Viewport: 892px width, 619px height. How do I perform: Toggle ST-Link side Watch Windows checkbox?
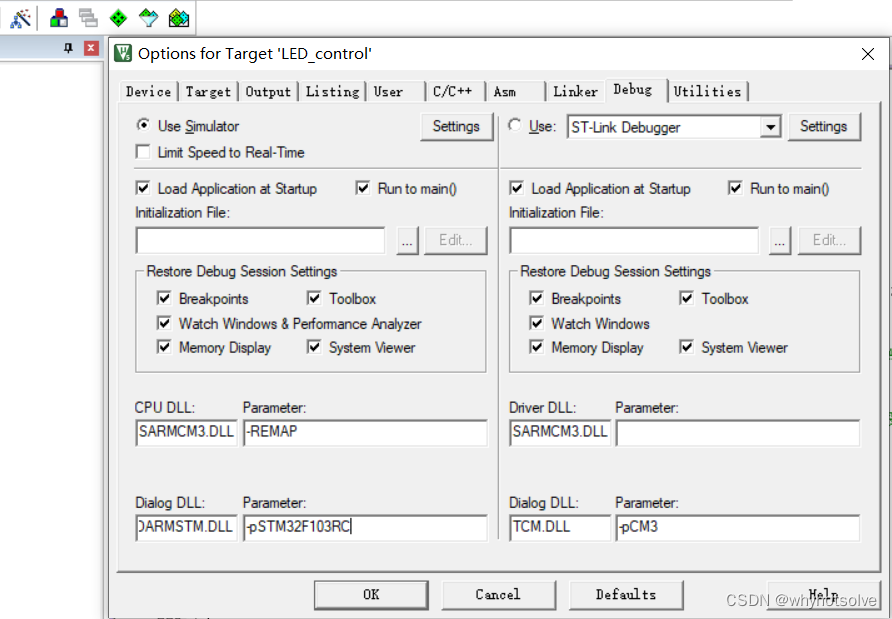click(x=536, y=323)
